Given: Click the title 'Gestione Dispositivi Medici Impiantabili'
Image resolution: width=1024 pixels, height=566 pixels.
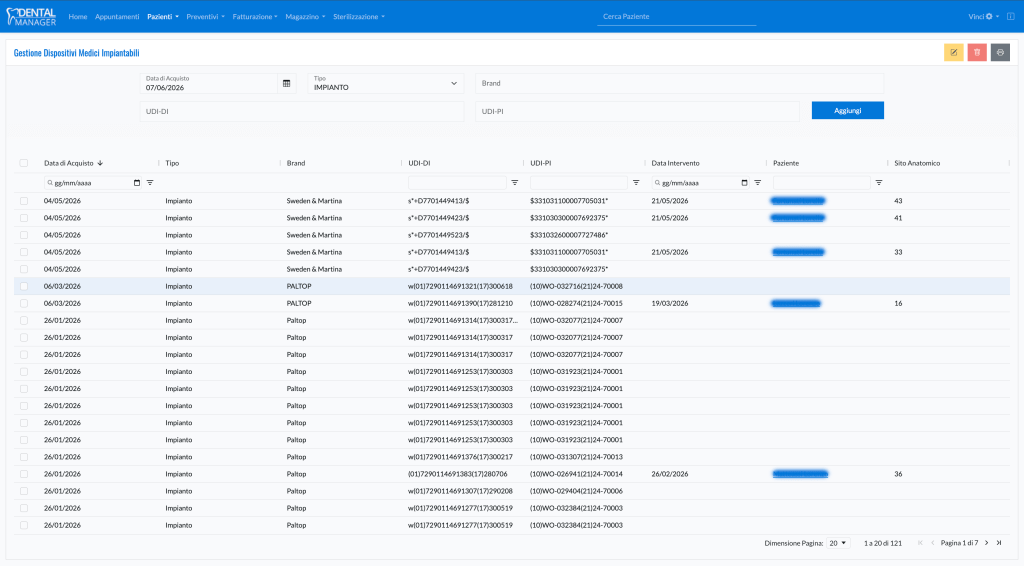Looking at the screenshot, I should 76,53.
